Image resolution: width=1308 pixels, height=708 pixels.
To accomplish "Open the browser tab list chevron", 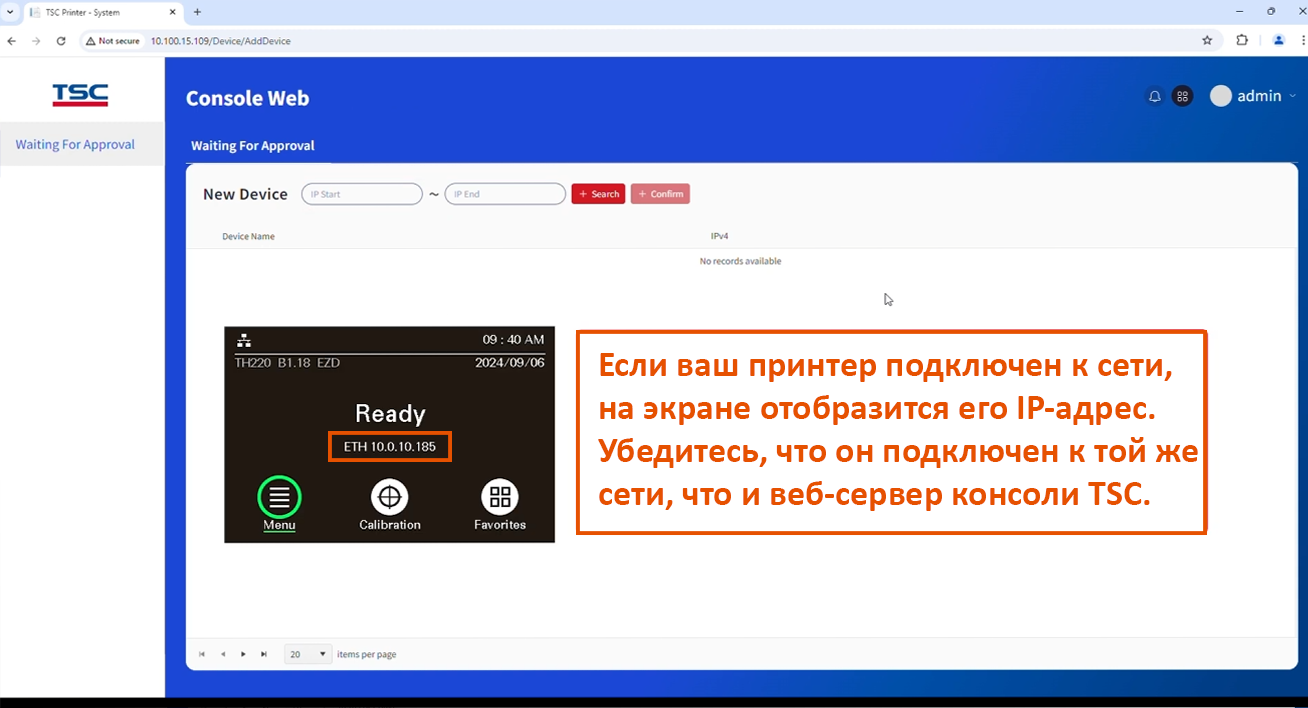I will pos(10,12).
